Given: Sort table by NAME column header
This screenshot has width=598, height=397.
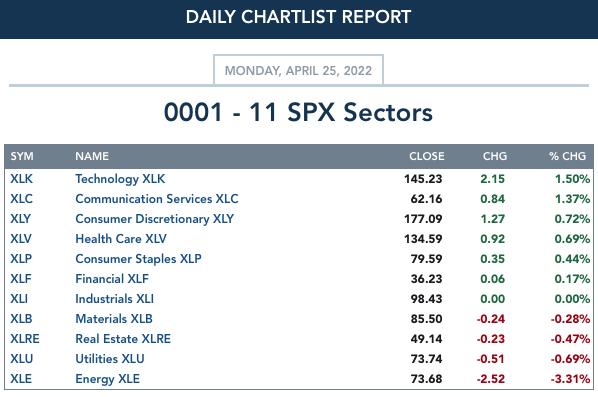Looking at the screenshot, I should click(x=92, y=156).
